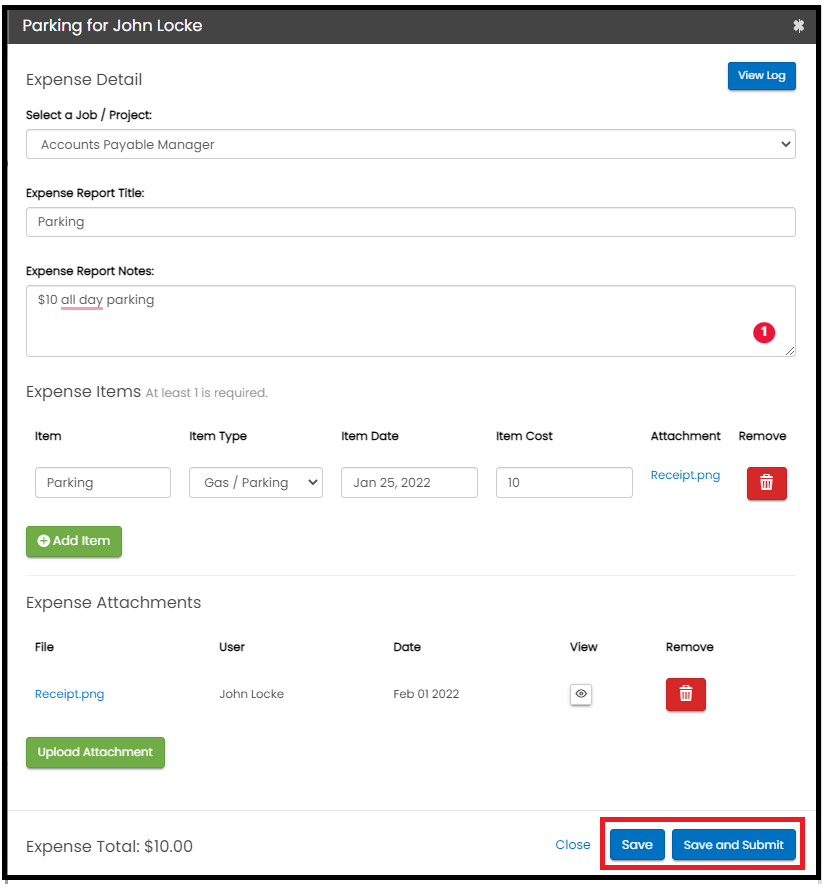This screenshot has width=823, height=889.
Task: Click Save and Submit
Action: [733, 845]
